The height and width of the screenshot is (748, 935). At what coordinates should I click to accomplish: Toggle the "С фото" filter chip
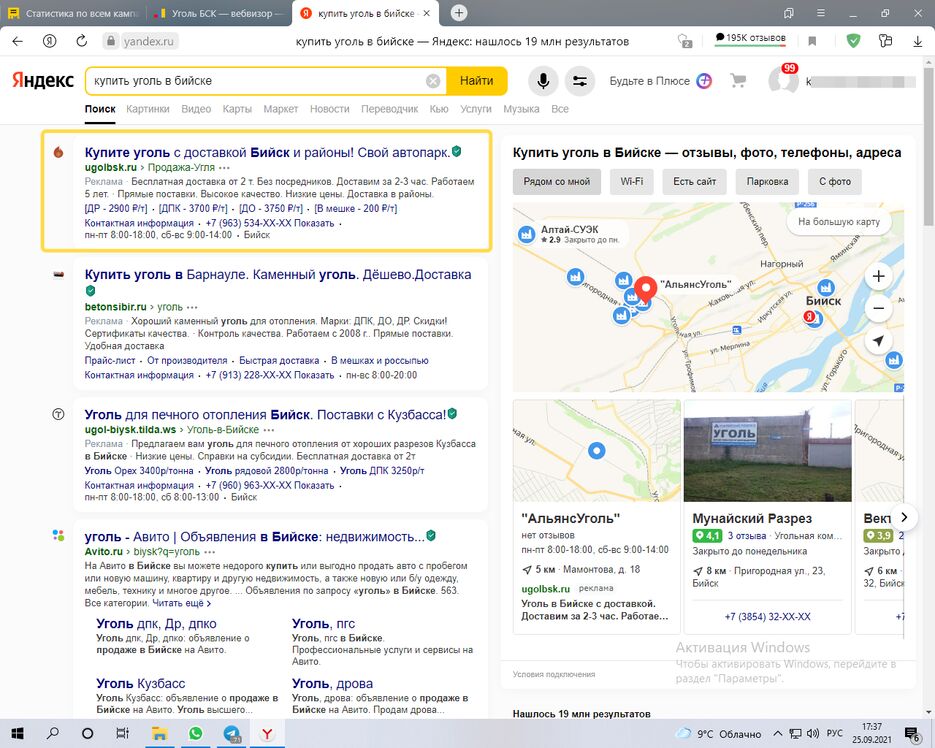click(x=835, y=182)
